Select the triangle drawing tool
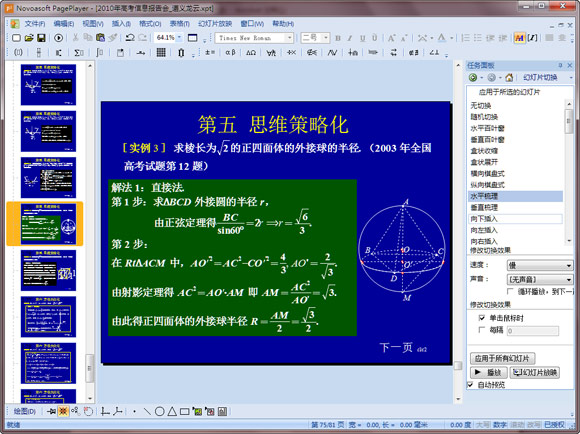Image resolution: width=580 pixels, height=434 pixels. click(172, 411)
